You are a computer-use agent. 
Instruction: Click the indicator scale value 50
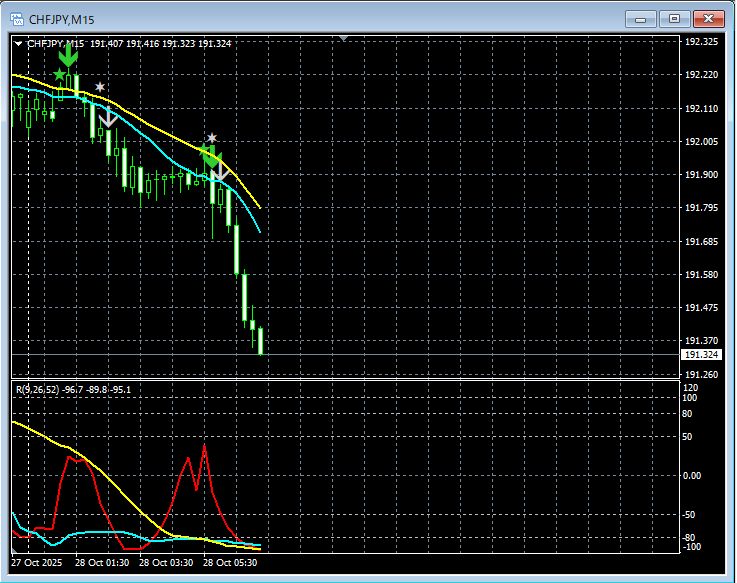point(687,437)
